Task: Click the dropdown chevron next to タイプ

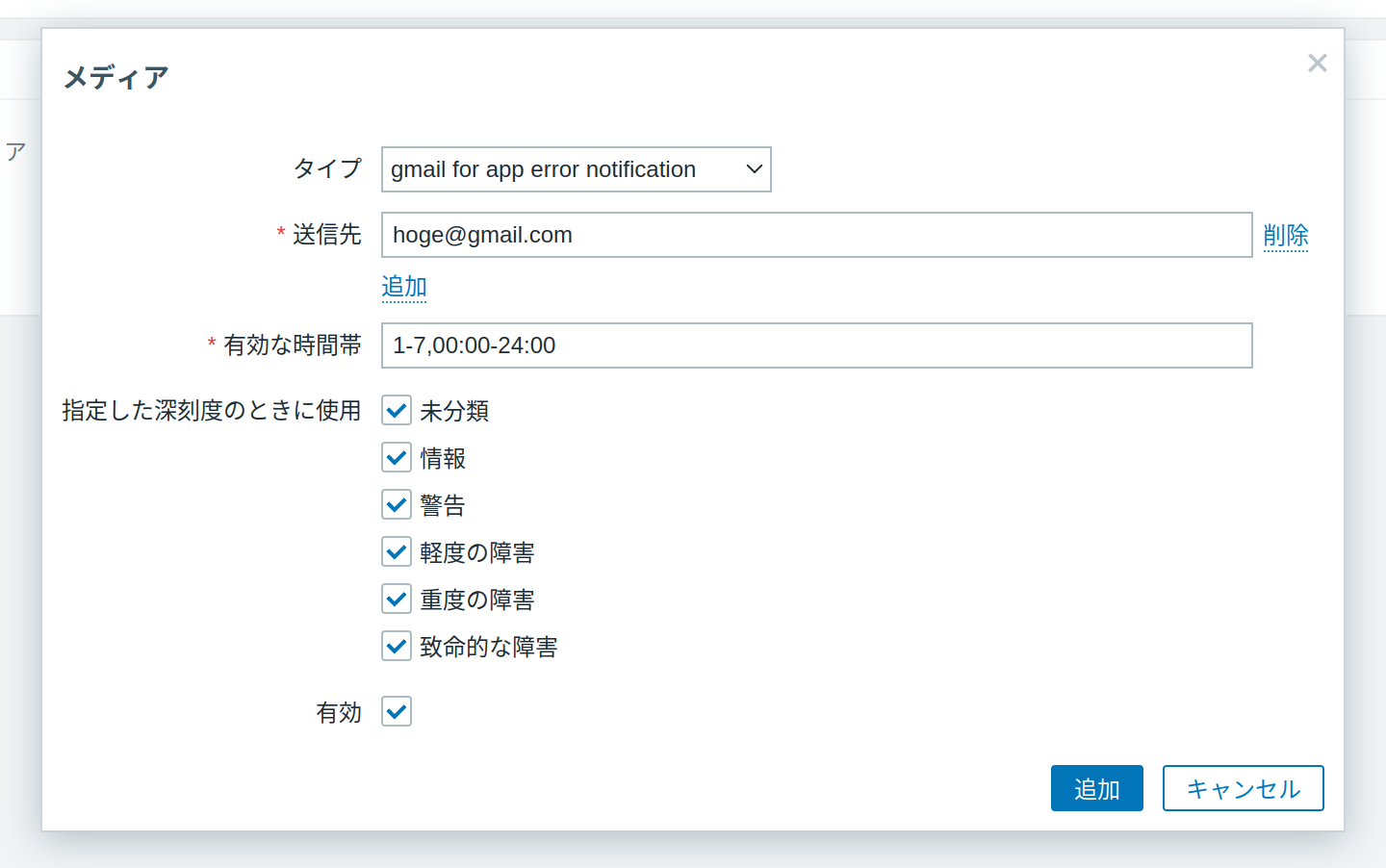Action: click(x=754, y=168)
